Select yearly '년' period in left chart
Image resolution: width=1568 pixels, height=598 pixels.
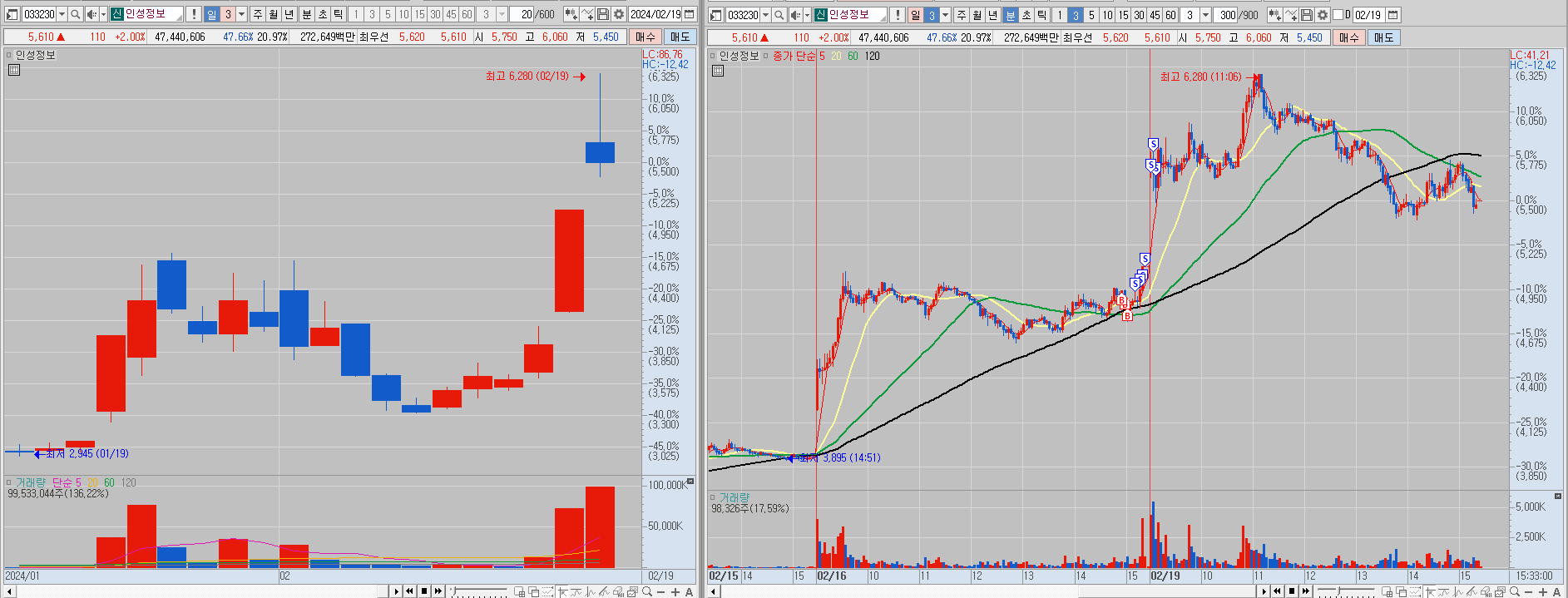pyautogui.click(x=289, y=14)
